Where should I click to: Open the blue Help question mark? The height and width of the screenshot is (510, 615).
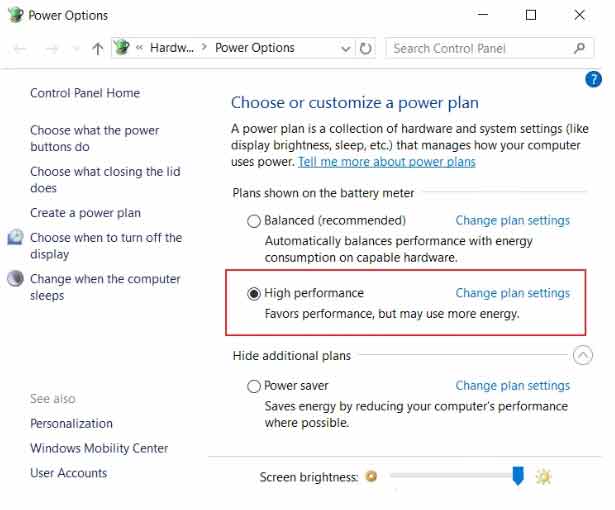[592, 79]
